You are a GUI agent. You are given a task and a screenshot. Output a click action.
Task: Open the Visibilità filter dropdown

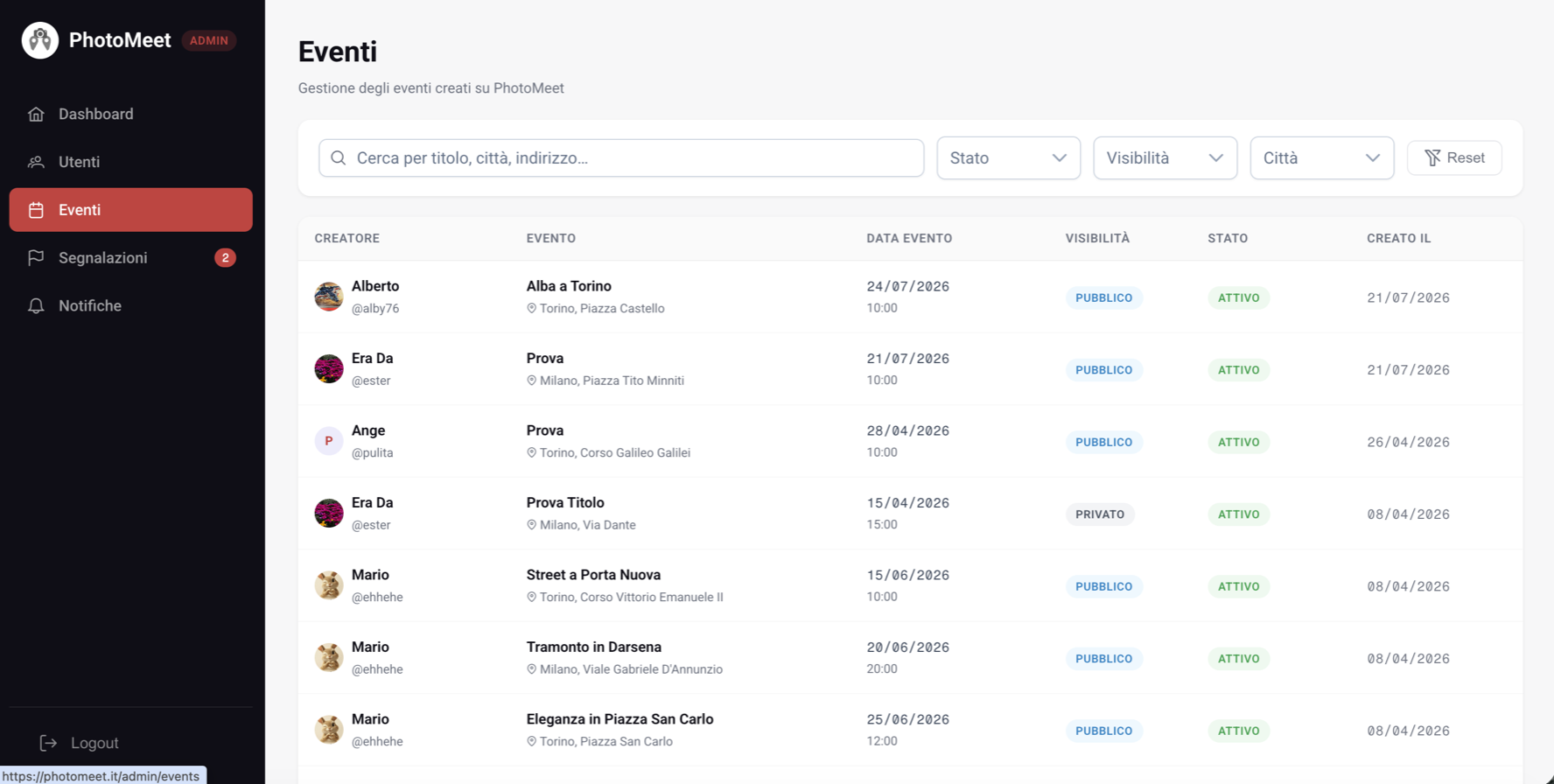[1165, 157]
